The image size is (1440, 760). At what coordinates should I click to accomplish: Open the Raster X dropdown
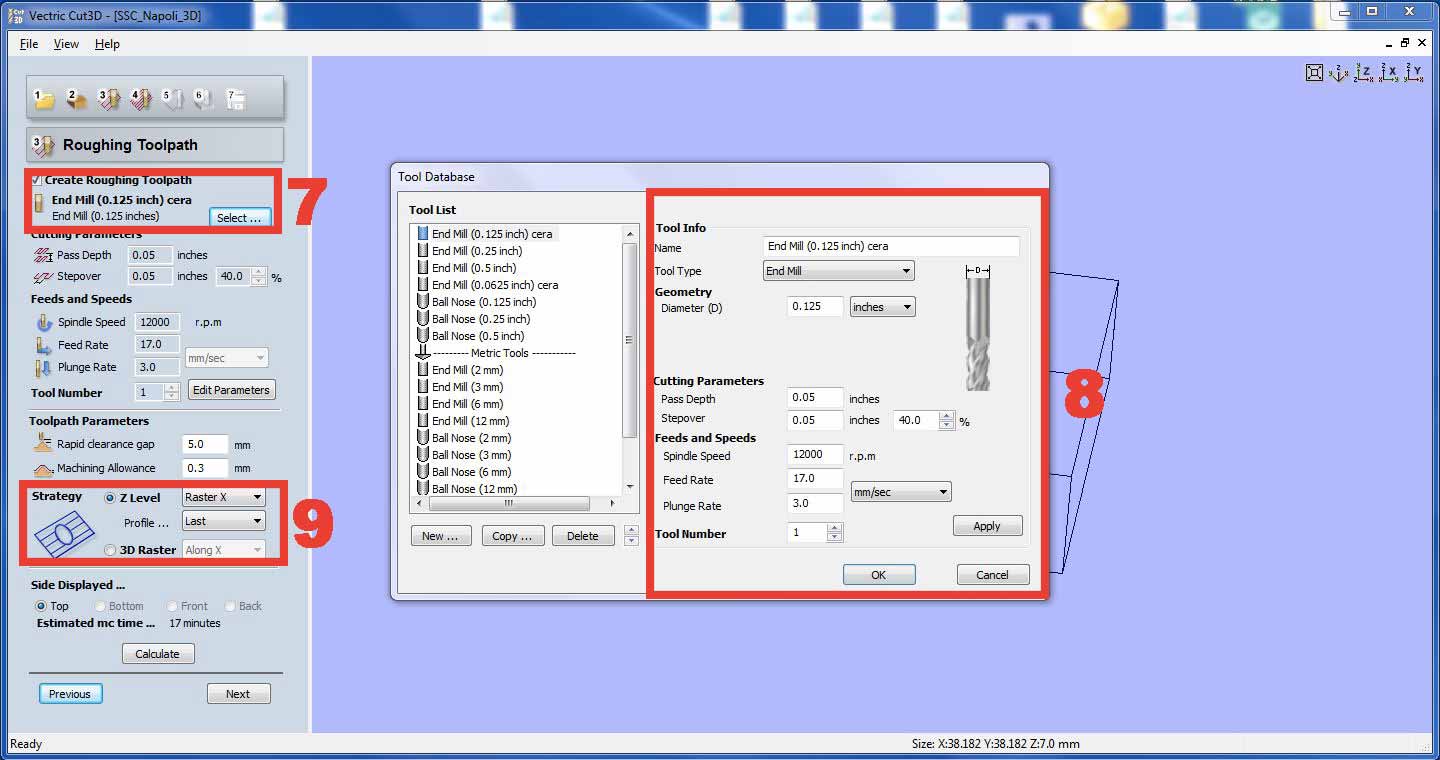pyautogui.click(x=224, y=497)
